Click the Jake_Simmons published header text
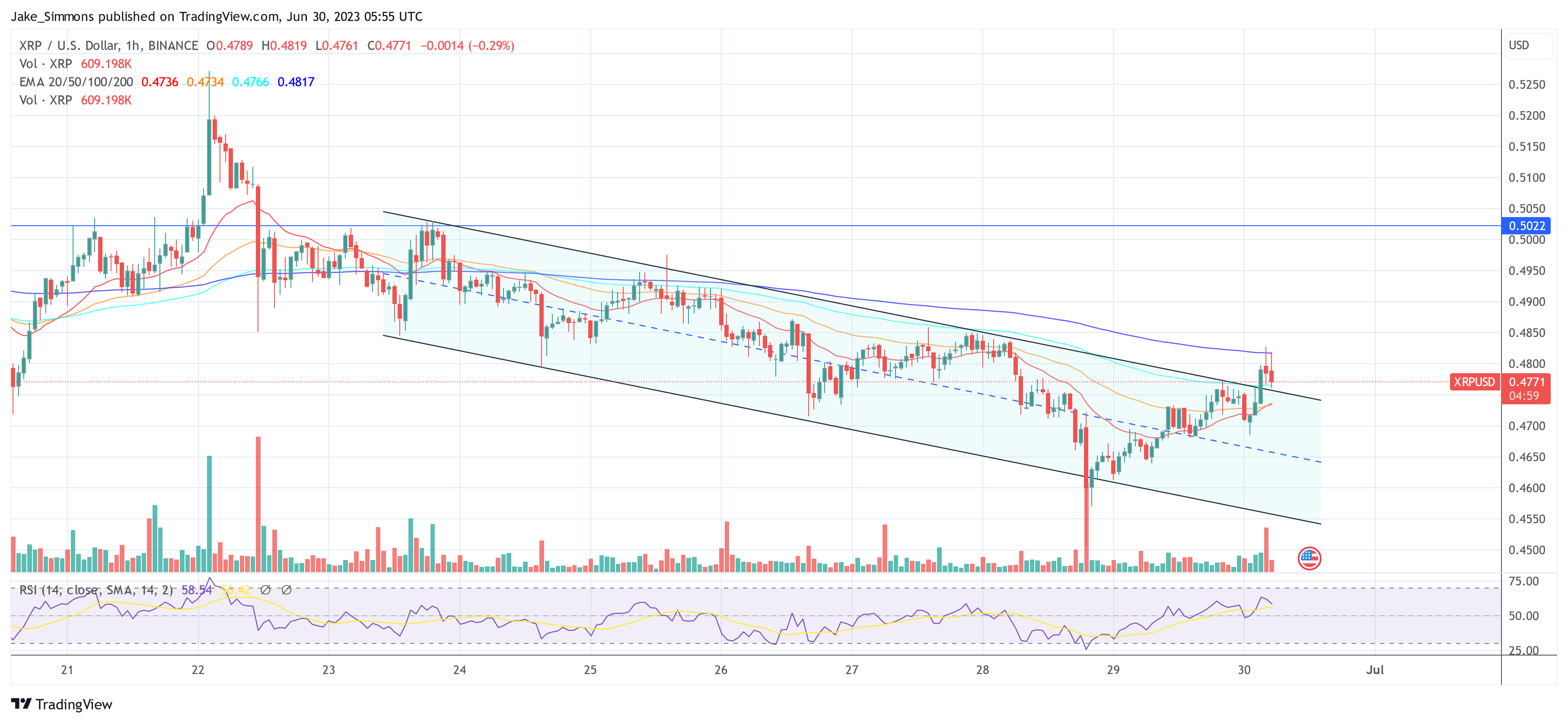1568x723 pixels. point(216,16)
